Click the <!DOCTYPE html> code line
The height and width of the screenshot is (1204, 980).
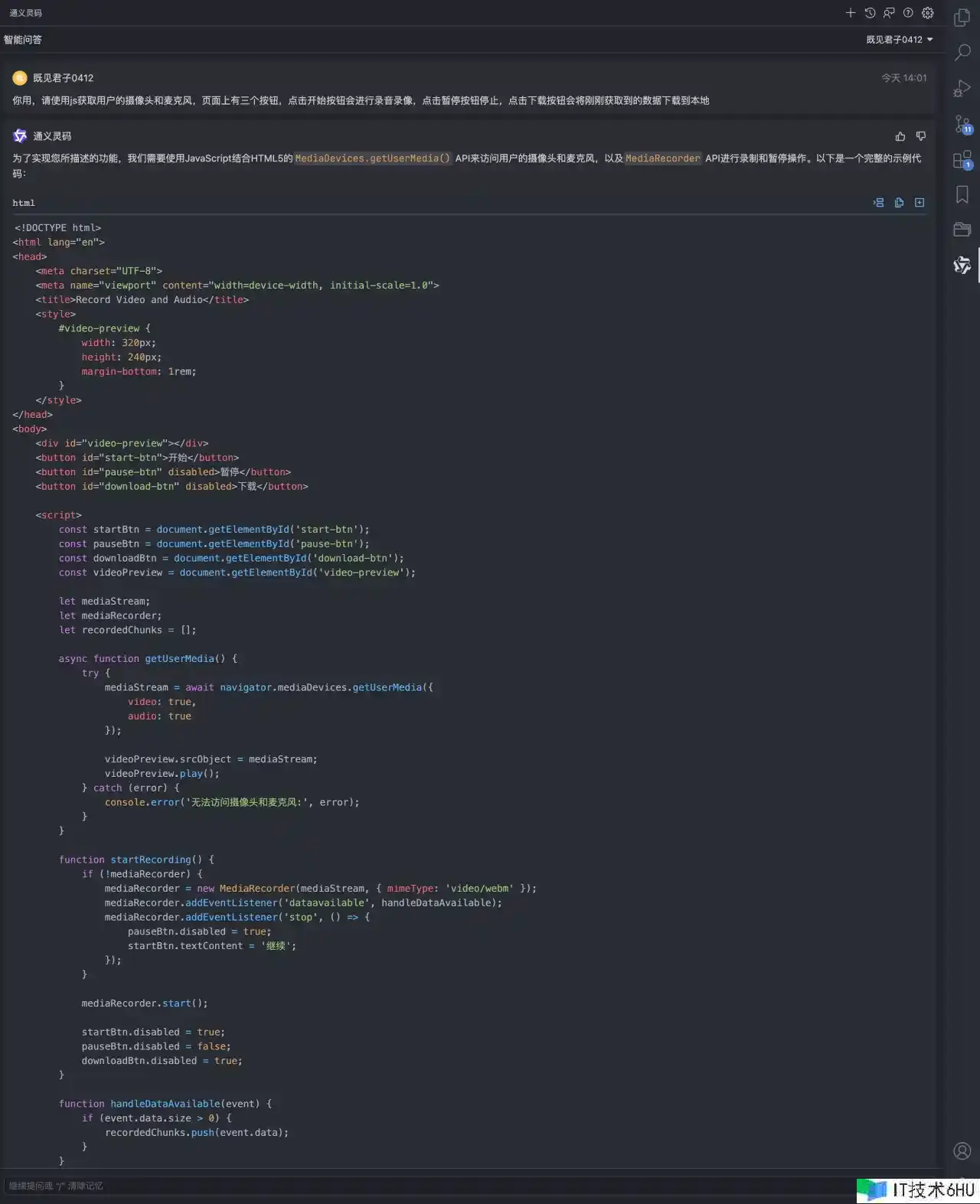pyautogui.click(x=57, y=228)
